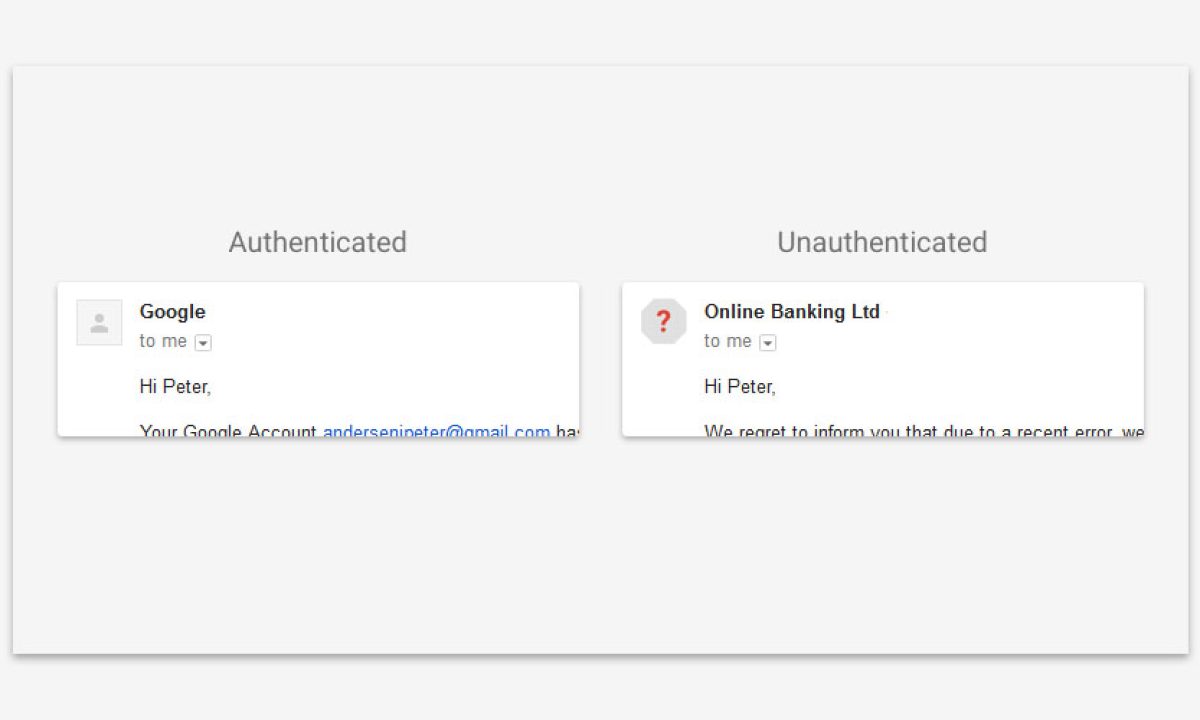Click "Your Google Account" body text
Viewport: 1200px width, 720px height.
point(228,431)
